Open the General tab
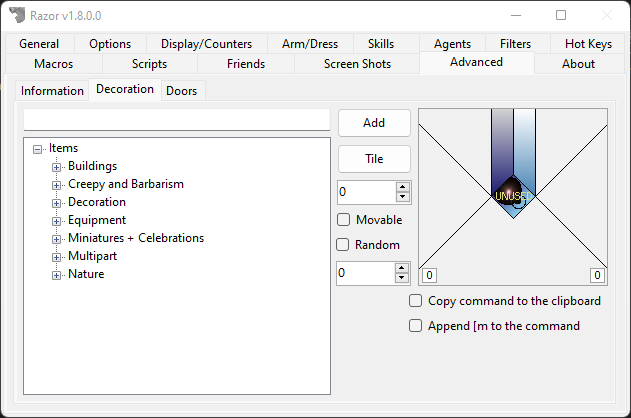The image size is (631, 418). [x=39, y=44]
